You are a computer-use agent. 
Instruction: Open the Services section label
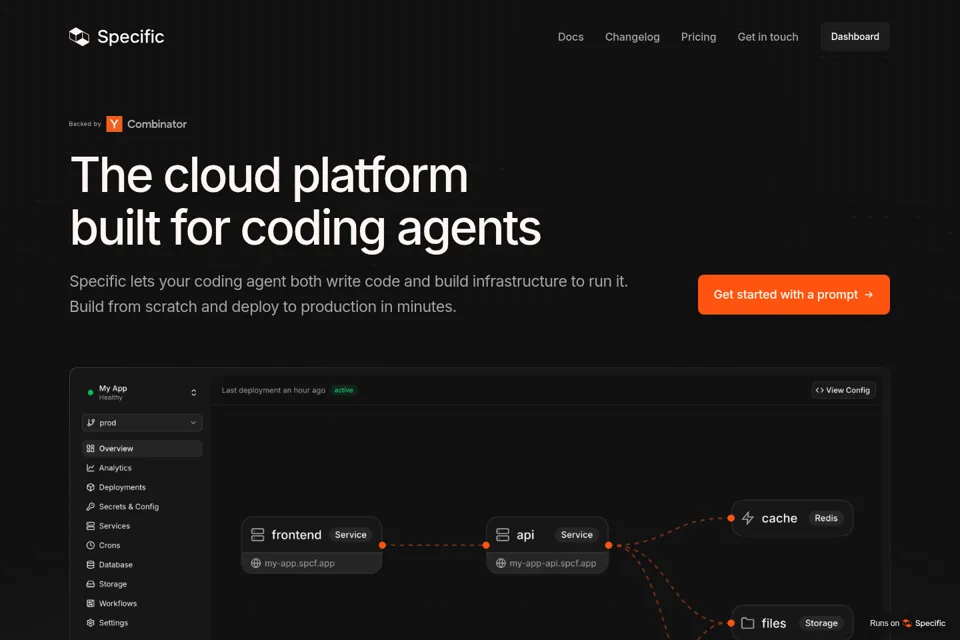click(114, 526)
